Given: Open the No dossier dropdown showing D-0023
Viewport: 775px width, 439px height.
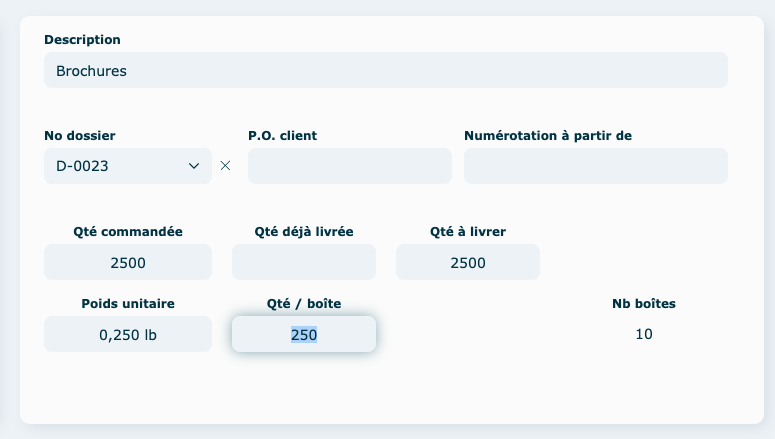Looking at the screenshot, I should pos(128,166).
